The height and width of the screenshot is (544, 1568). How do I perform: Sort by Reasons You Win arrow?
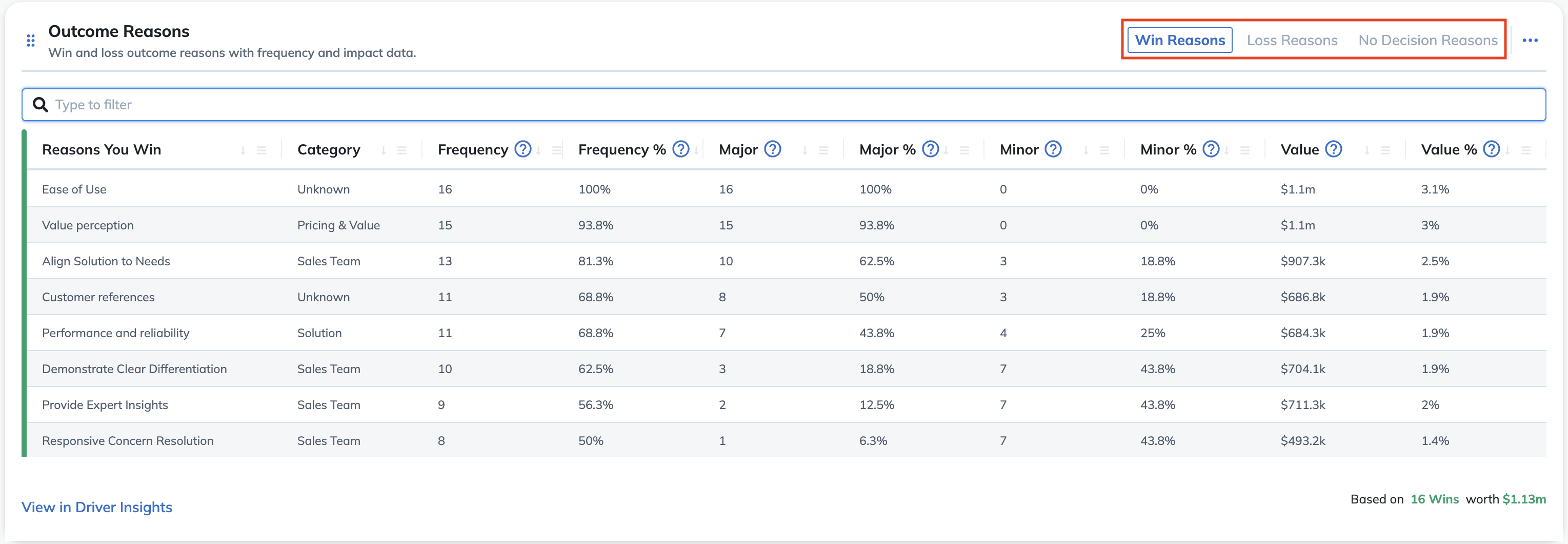pos(243,150)
